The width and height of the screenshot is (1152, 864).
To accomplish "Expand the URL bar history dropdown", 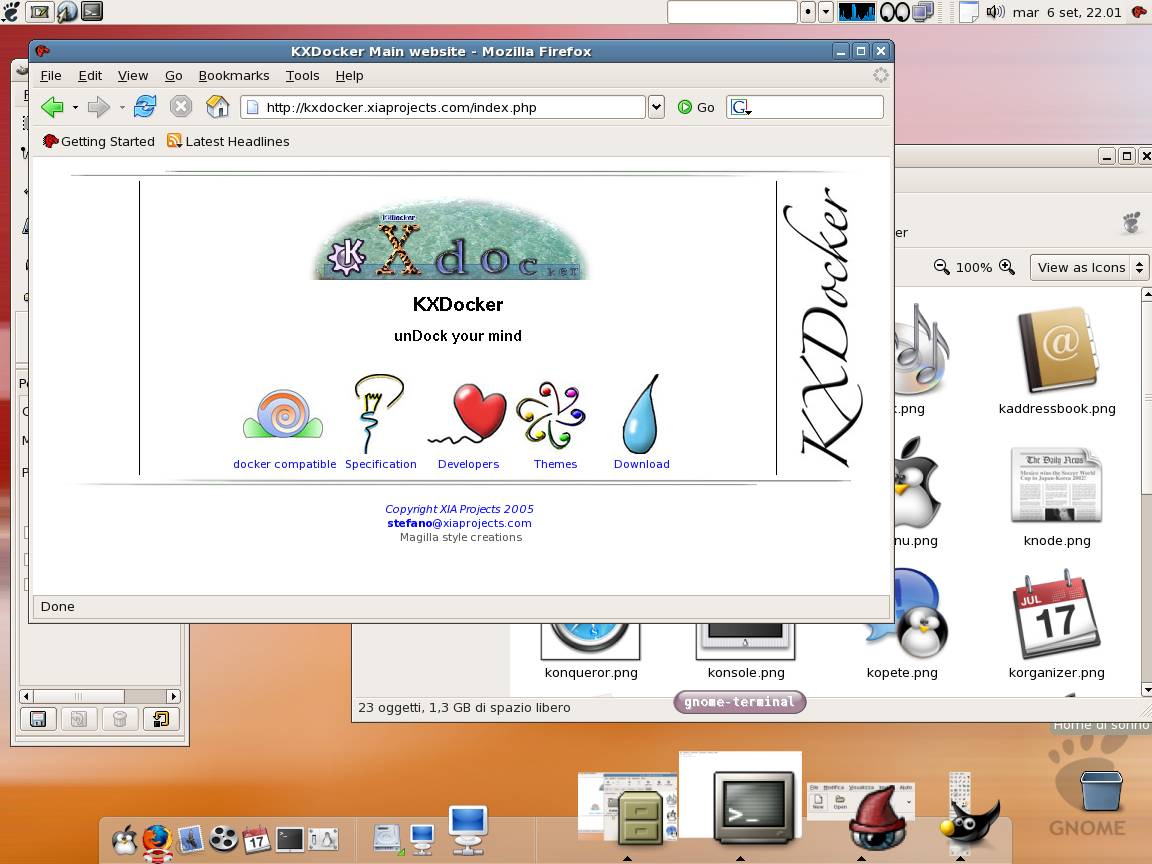I will point(657,107).
